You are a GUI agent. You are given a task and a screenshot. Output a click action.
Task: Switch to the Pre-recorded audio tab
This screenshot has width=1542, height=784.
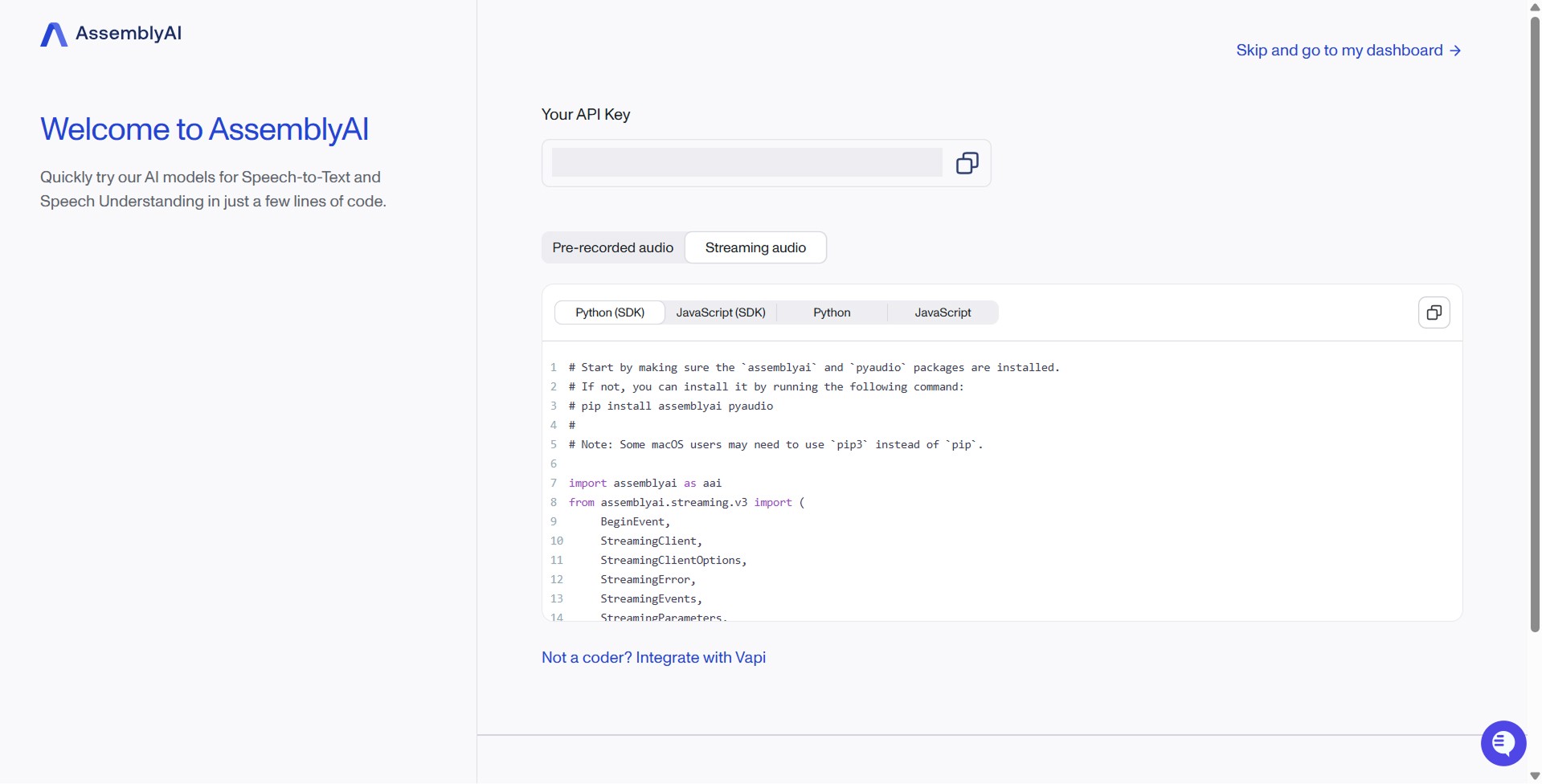[613, 247]
